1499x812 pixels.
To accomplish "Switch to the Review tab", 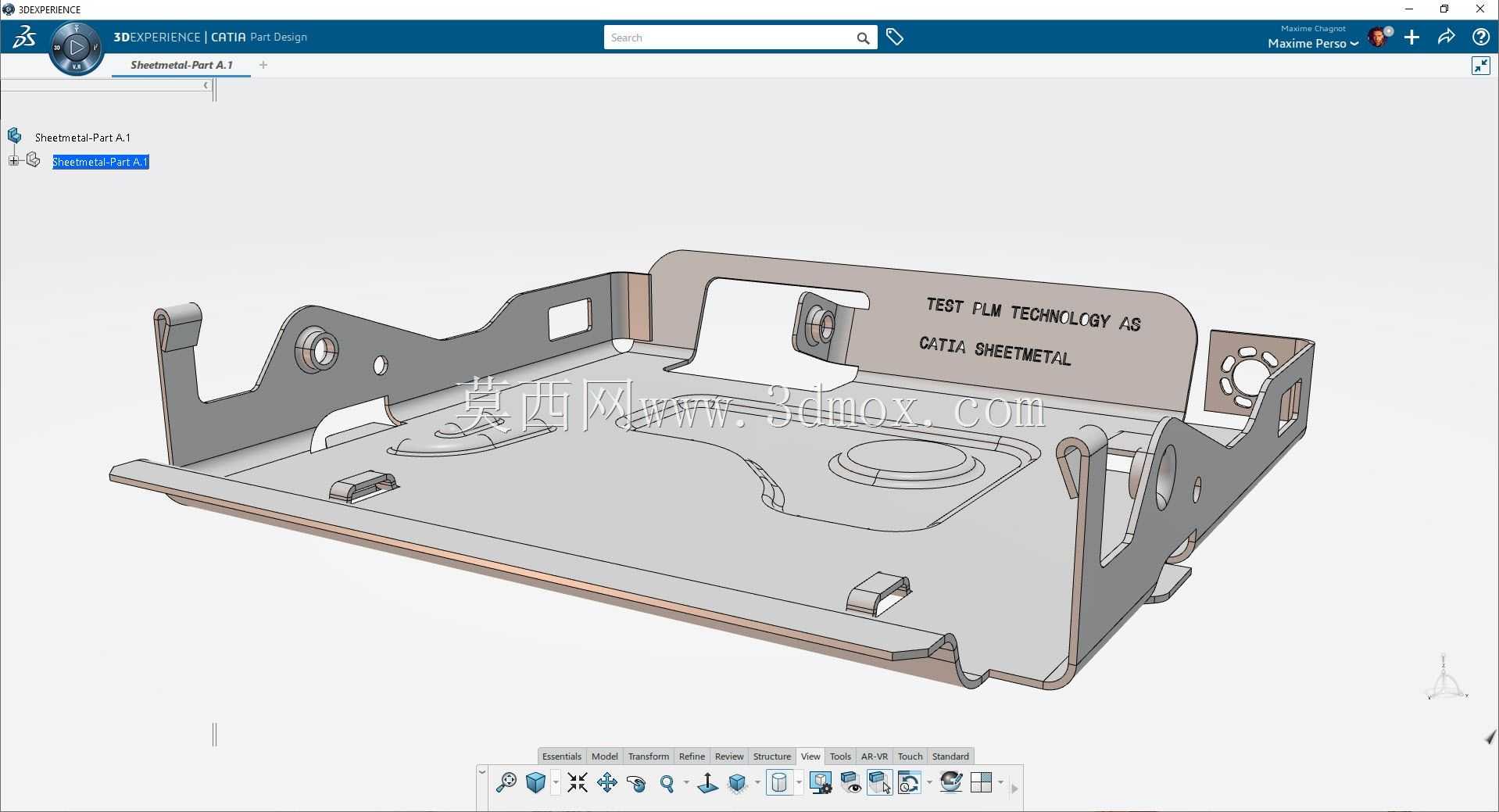I will [x=729, y=757].
